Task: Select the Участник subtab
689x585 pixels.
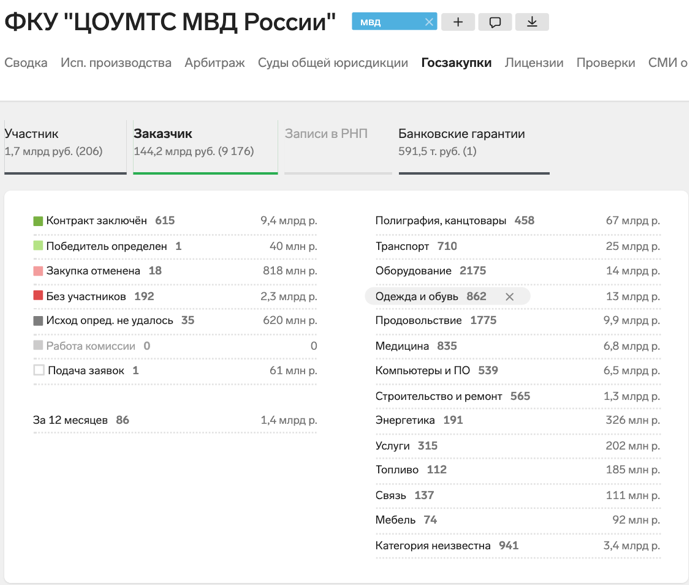Action: coord(65,147)
